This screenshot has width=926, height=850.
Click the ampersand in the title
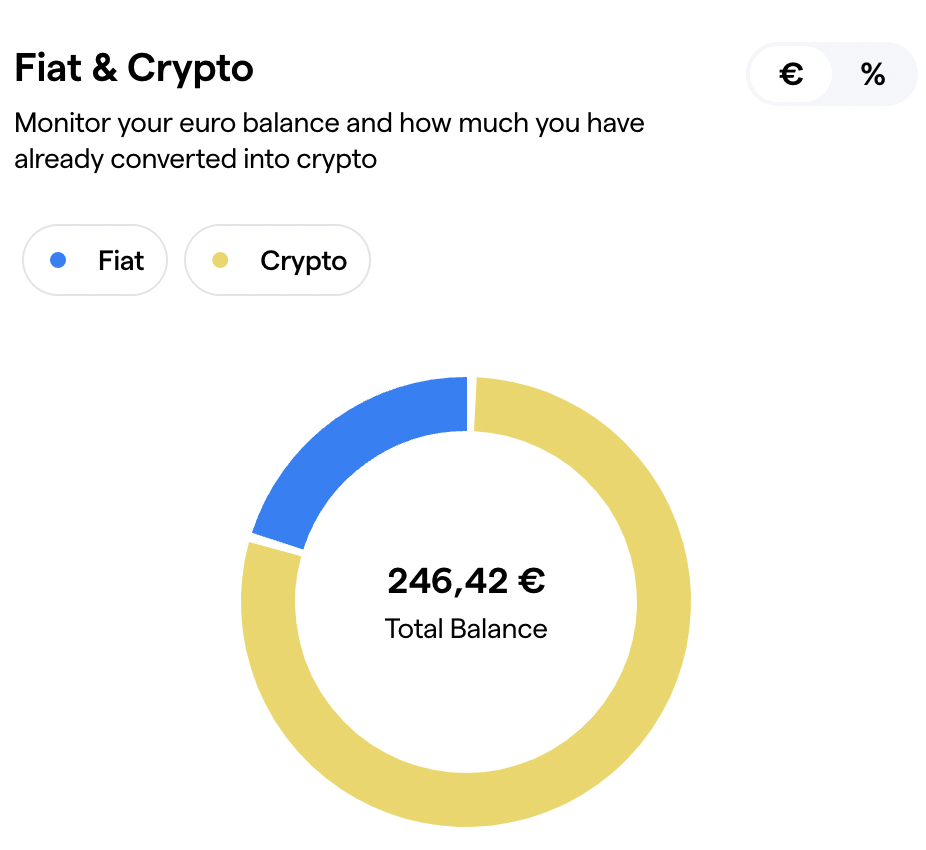click(x=105, y=67)
